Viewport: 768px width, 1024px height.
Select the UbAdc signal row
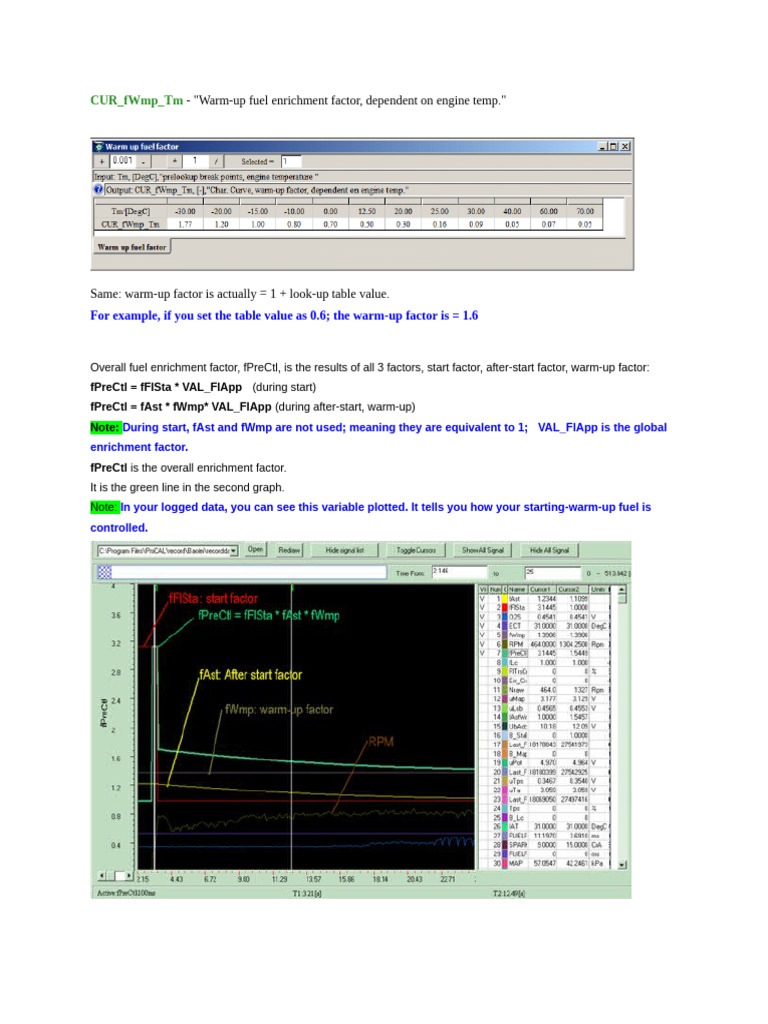[544, 726]
